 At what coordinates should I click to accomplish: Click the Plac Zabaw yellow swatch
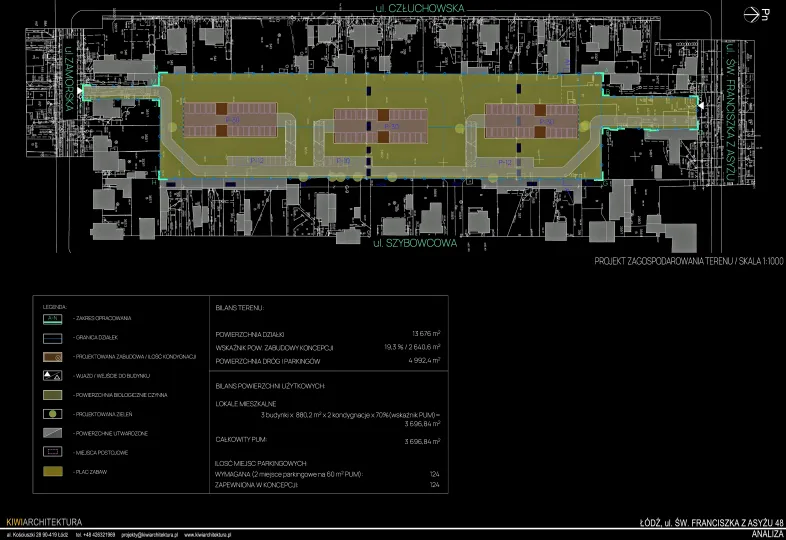tap(56, 471)
